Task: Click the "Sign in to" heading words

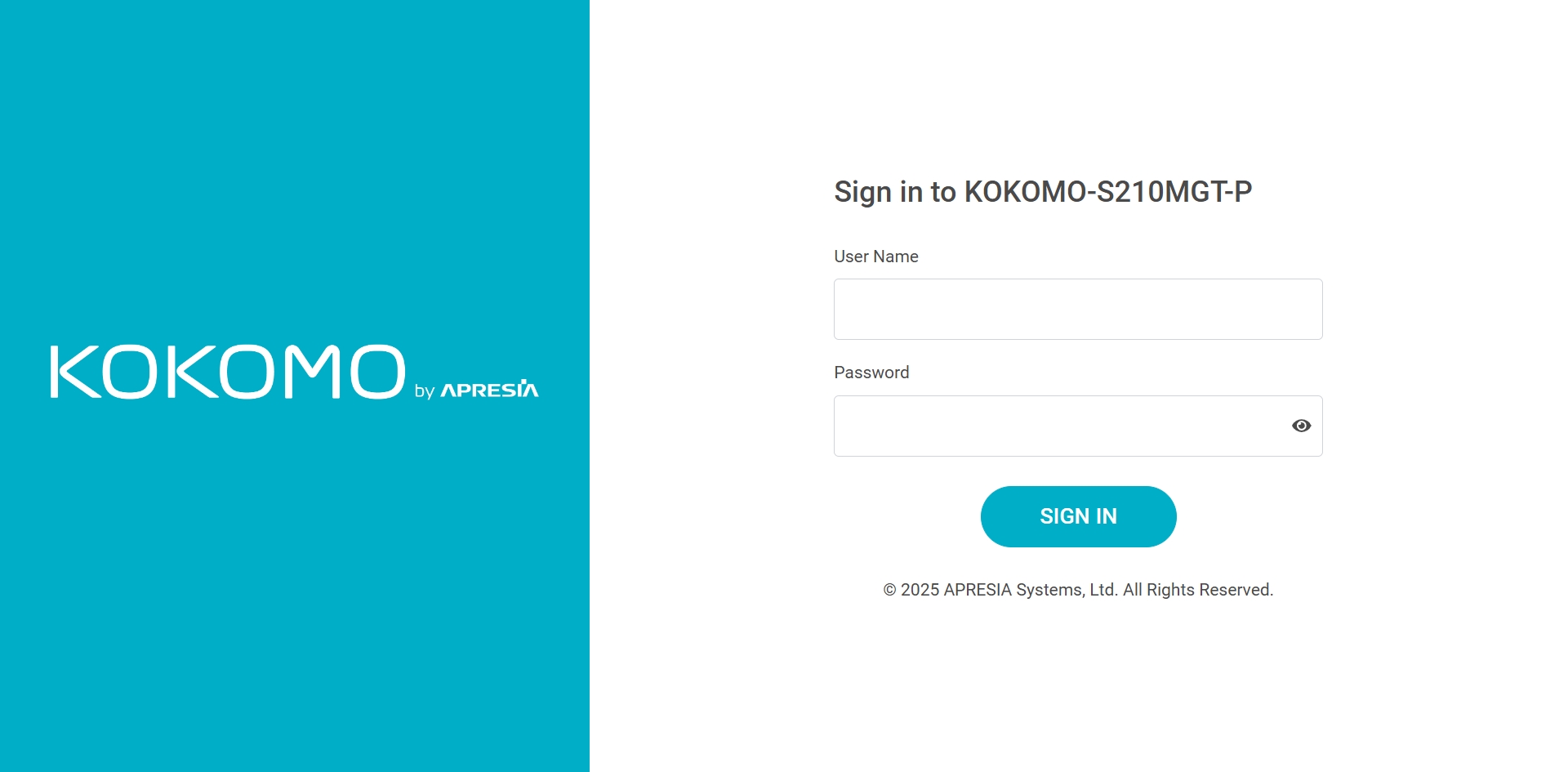Action: click(894, 192)
